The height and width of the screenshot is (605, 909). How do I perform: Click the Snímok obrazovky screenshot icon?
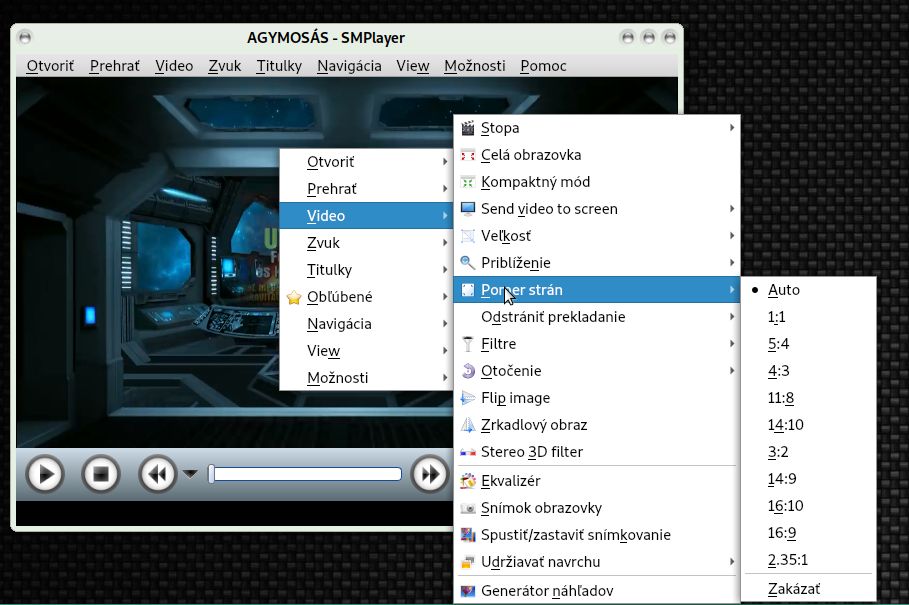pyautogui.click(x=468, y=508)
